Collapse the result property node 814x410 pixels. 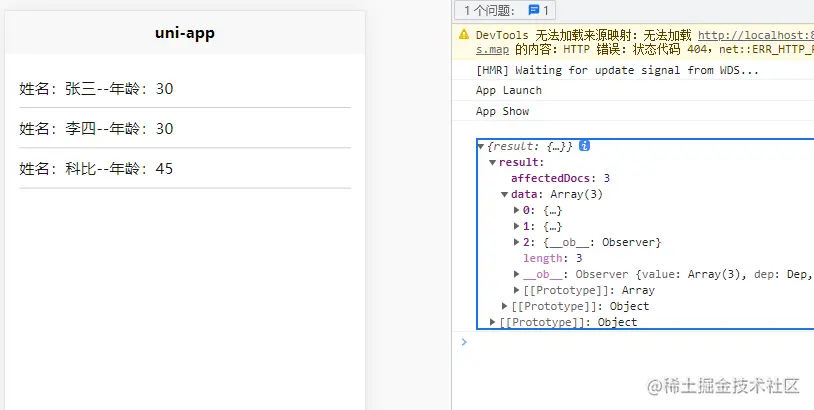pos(493,162)
